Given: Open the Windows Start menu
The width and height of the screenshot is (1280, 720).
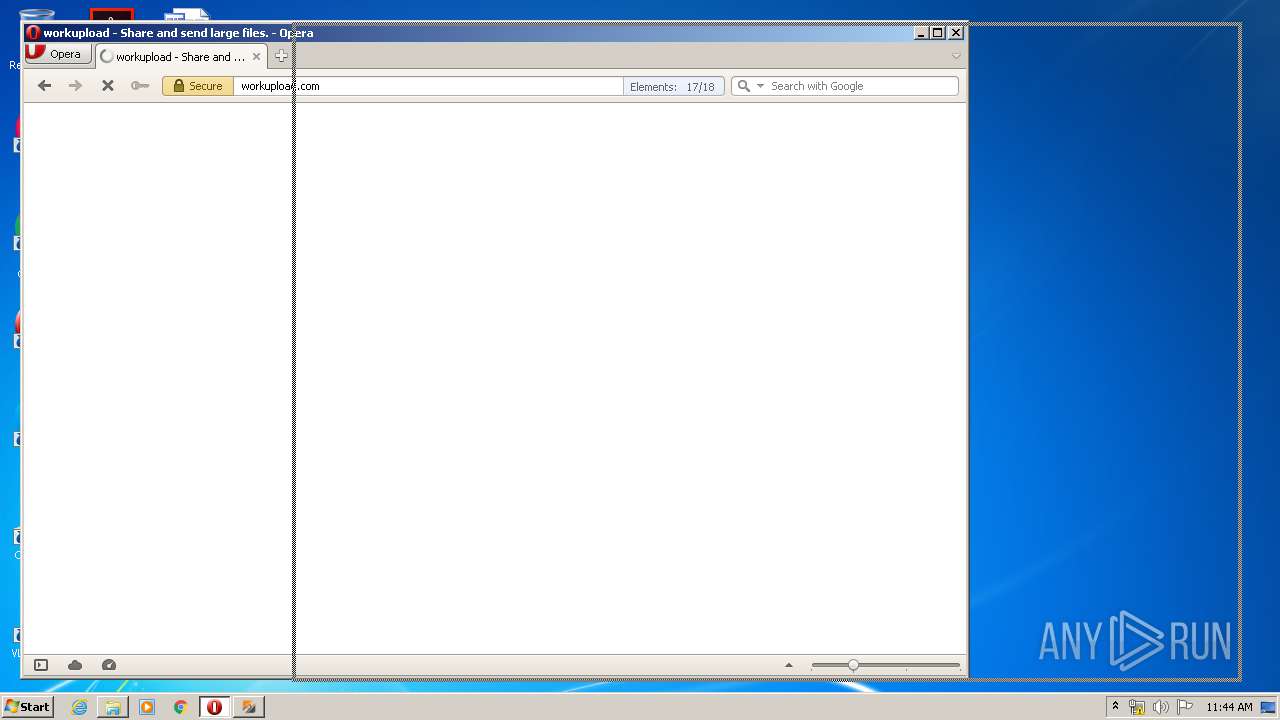Looking at the screenshot, I should click(27, 707).
